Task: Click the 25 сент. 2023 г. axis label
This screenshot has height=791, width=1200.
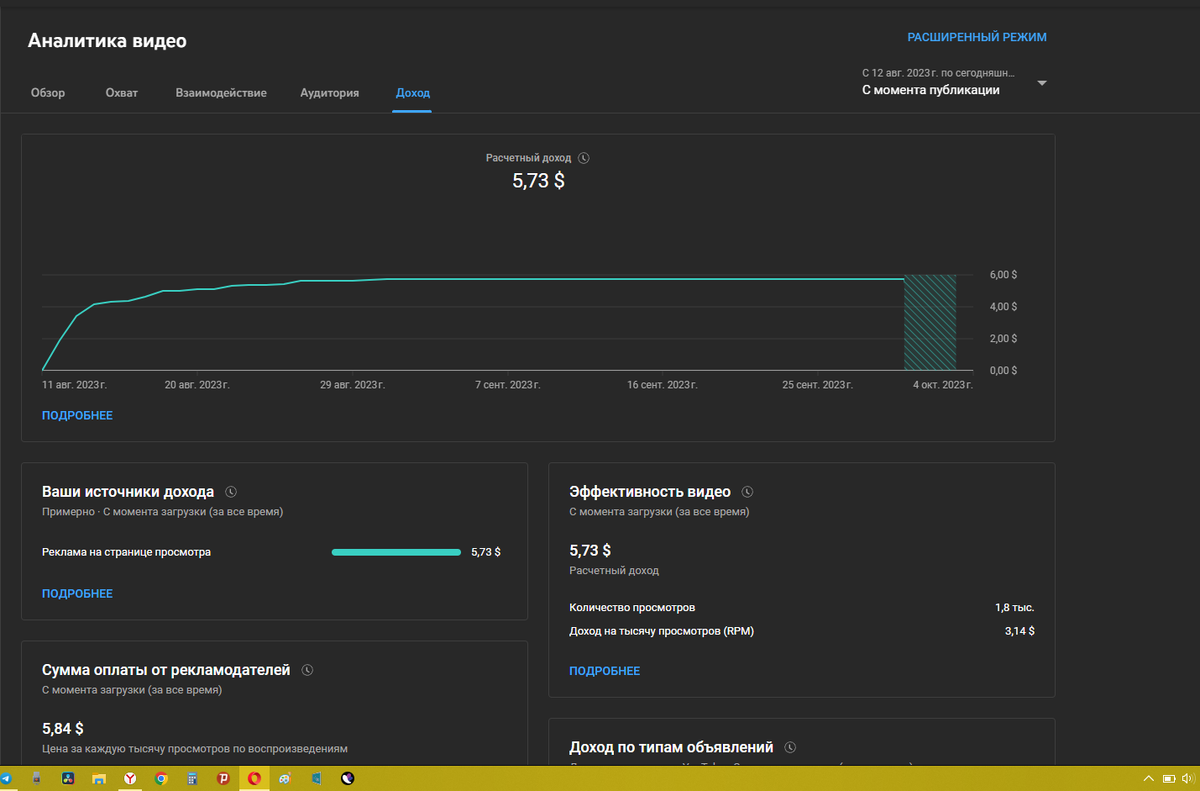Action: (818, 385)
